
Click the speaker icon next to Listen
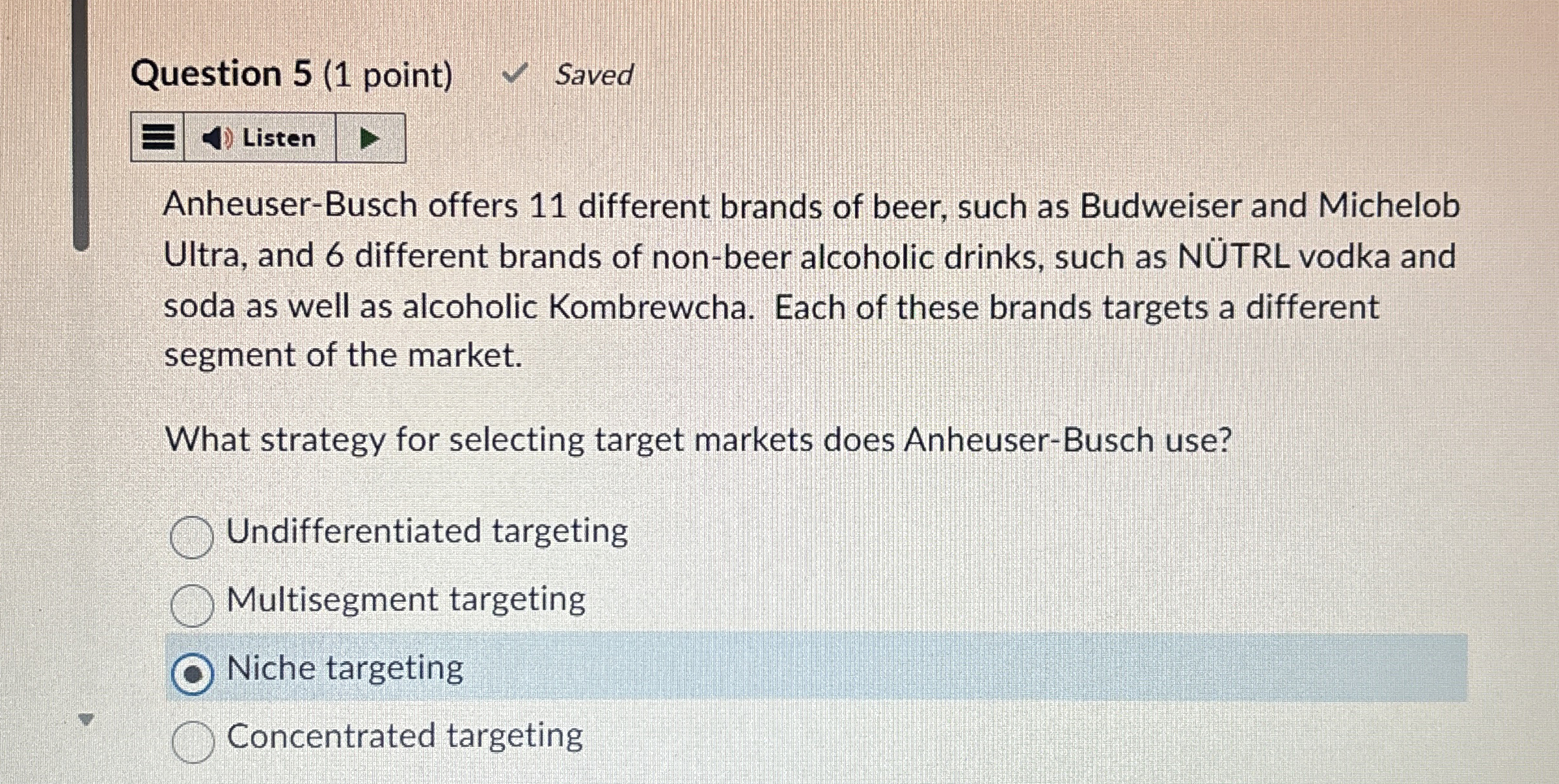tap(215, 137)
